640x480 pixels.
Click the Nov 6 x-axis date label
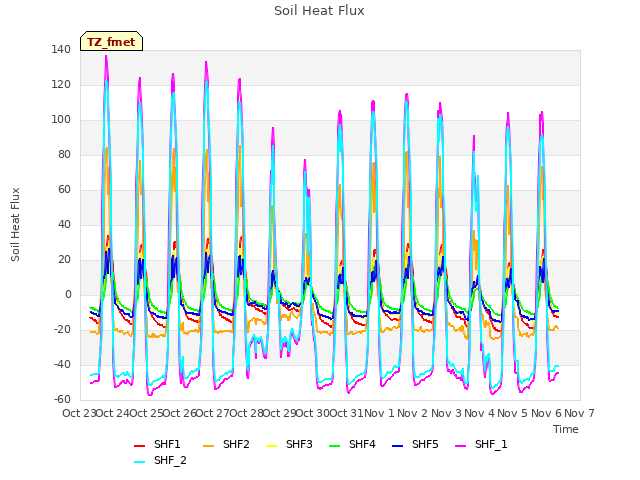tap(547, 413)
